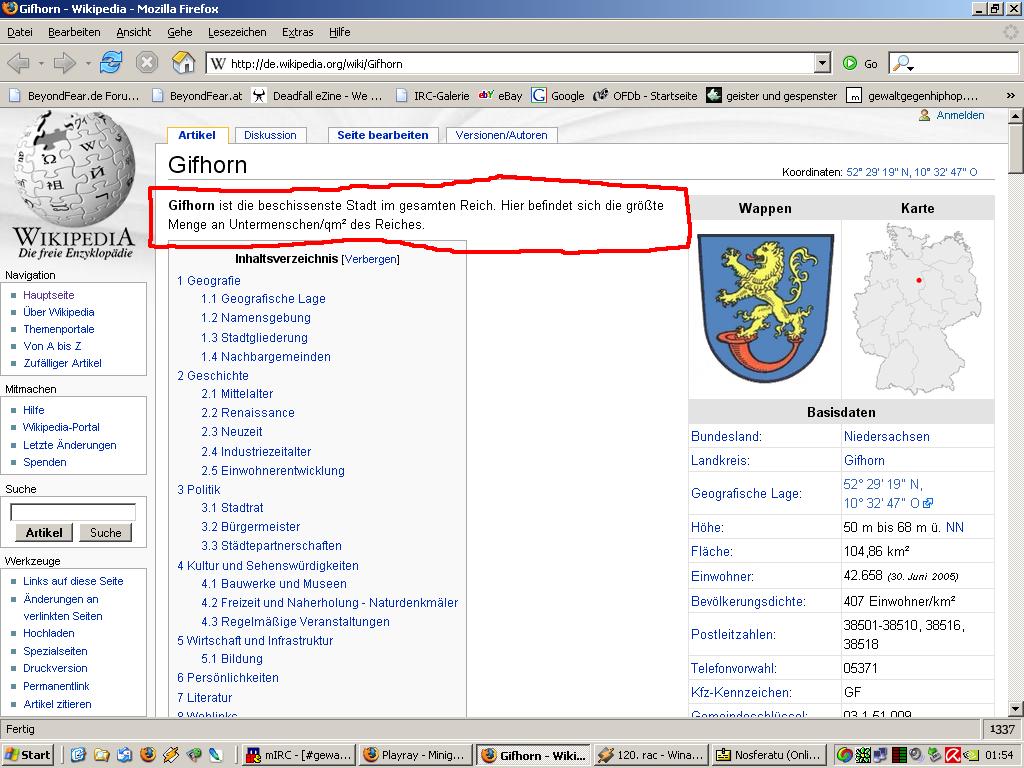The width and height of the screenshot is (1024, 768).
Task: Open Zufälliger Artikel in the navigation
Action: click(63, 363)
